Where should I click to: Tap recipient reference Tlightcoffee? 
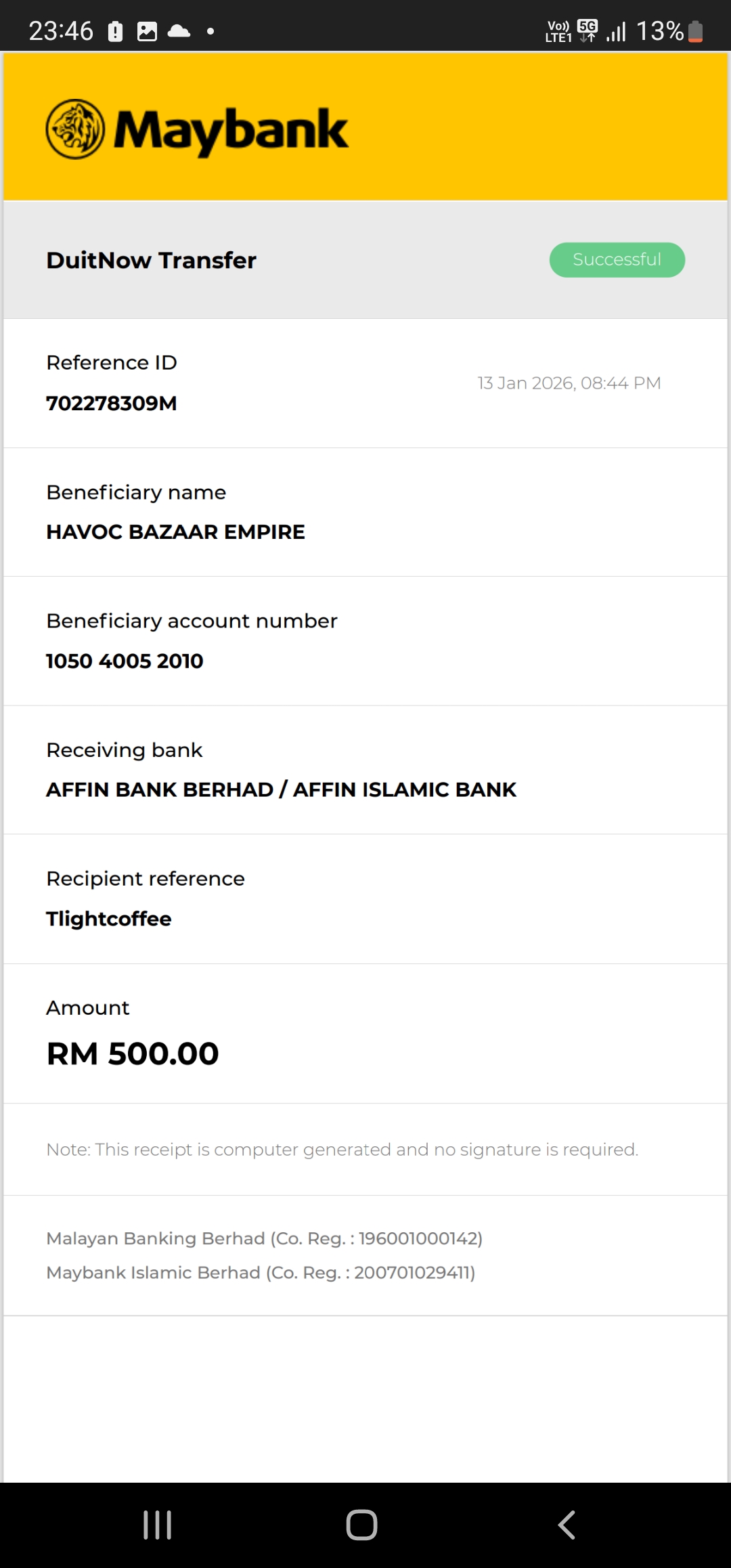click(x=109, y=919)
